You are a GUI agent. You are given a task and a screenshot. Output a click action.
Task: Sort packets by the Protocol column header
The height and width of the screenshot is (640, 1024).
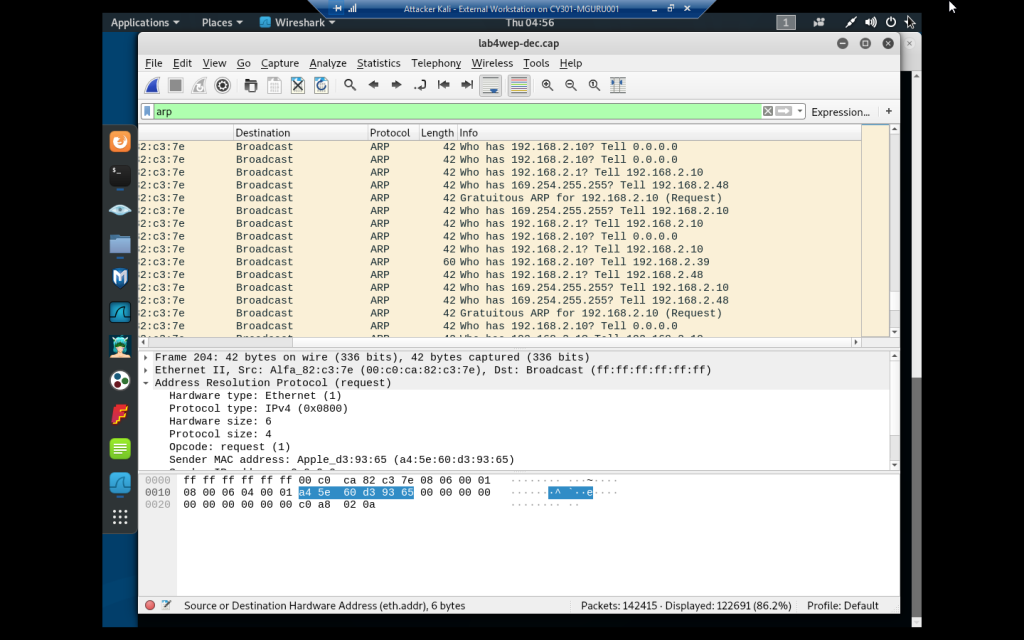pyautogui.click(x=393, y=133)
